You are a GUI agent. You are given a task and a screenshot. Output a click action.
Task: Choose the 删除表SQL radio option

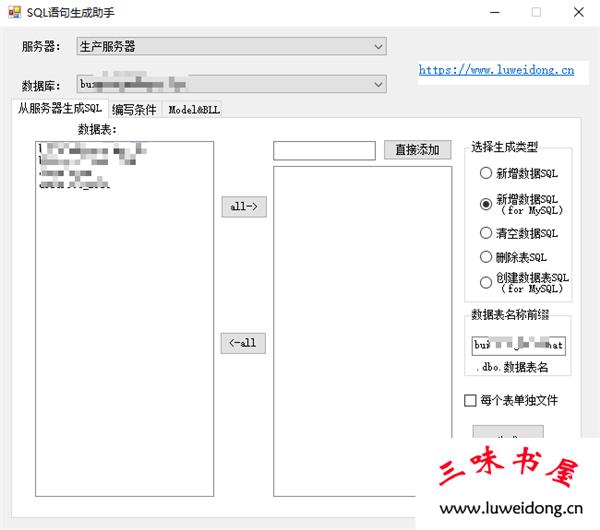coord(486,257)
